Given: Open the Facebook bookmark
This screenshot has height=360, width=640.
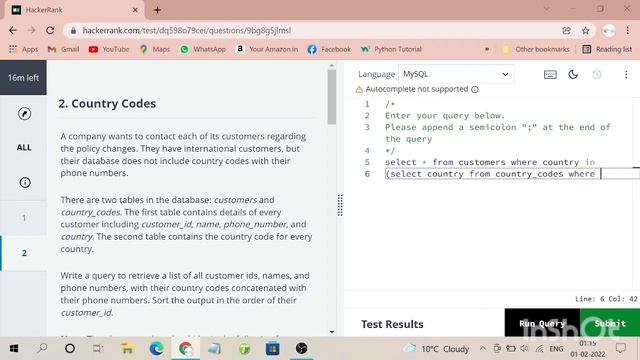Looking at the screenshot, I should point(329,49).
